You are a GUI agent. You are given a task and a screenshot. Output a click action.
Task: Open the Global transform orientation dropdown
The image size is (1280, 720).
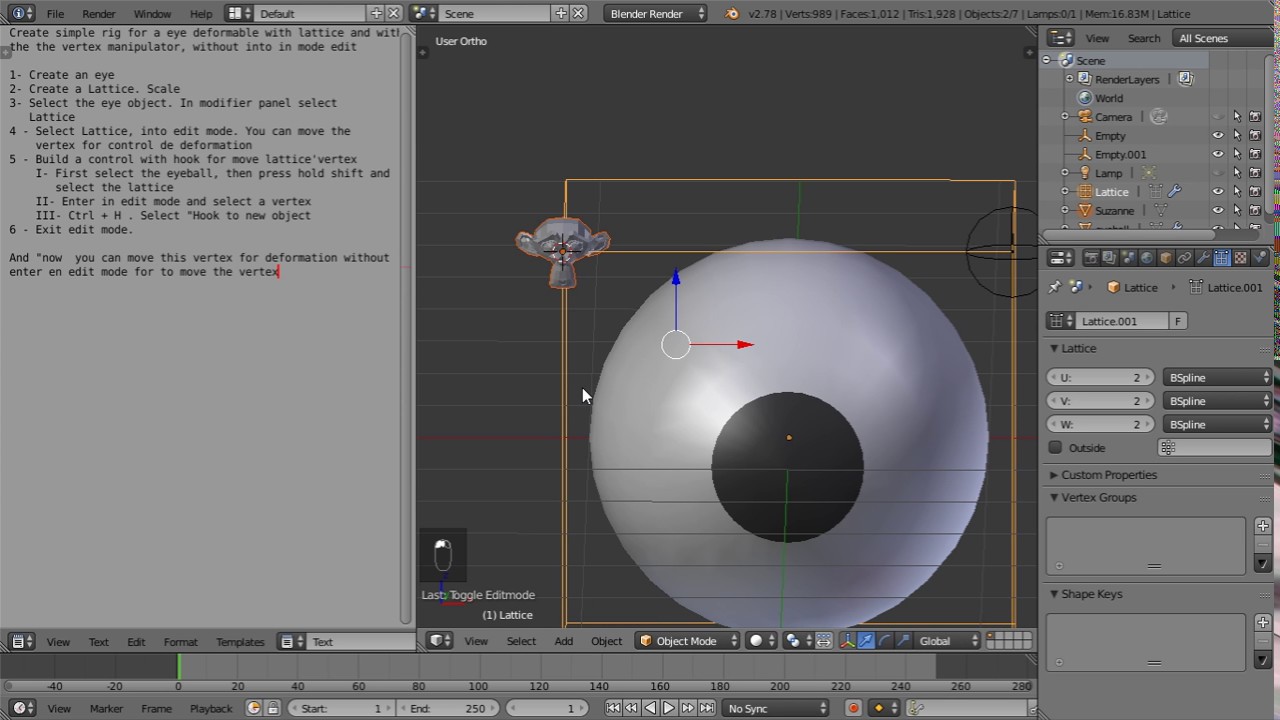[946, 641]
